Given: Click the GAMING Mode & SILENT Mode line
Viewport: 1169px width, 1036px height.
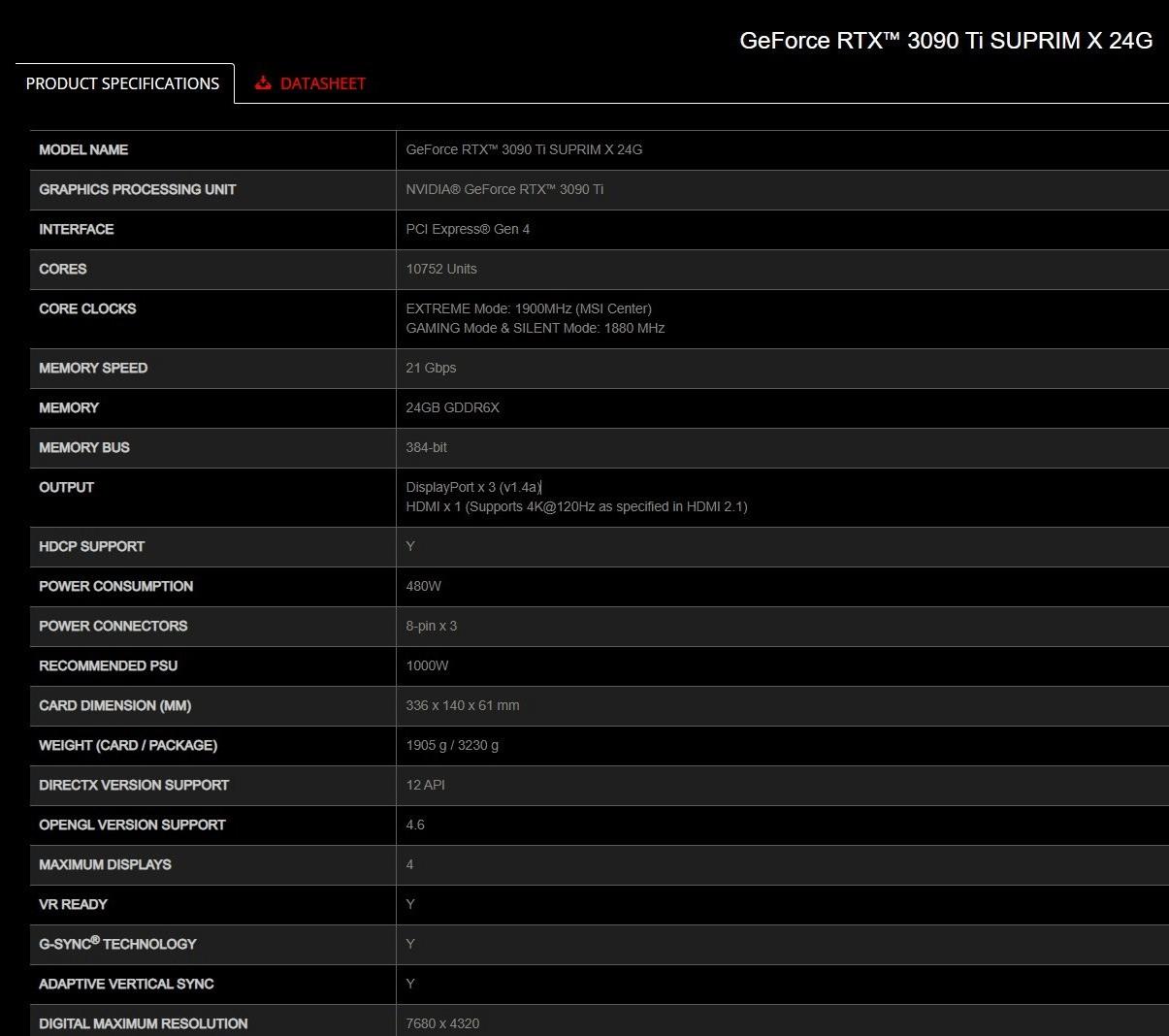Looking at the screenshot, I should tap(536, 328).
